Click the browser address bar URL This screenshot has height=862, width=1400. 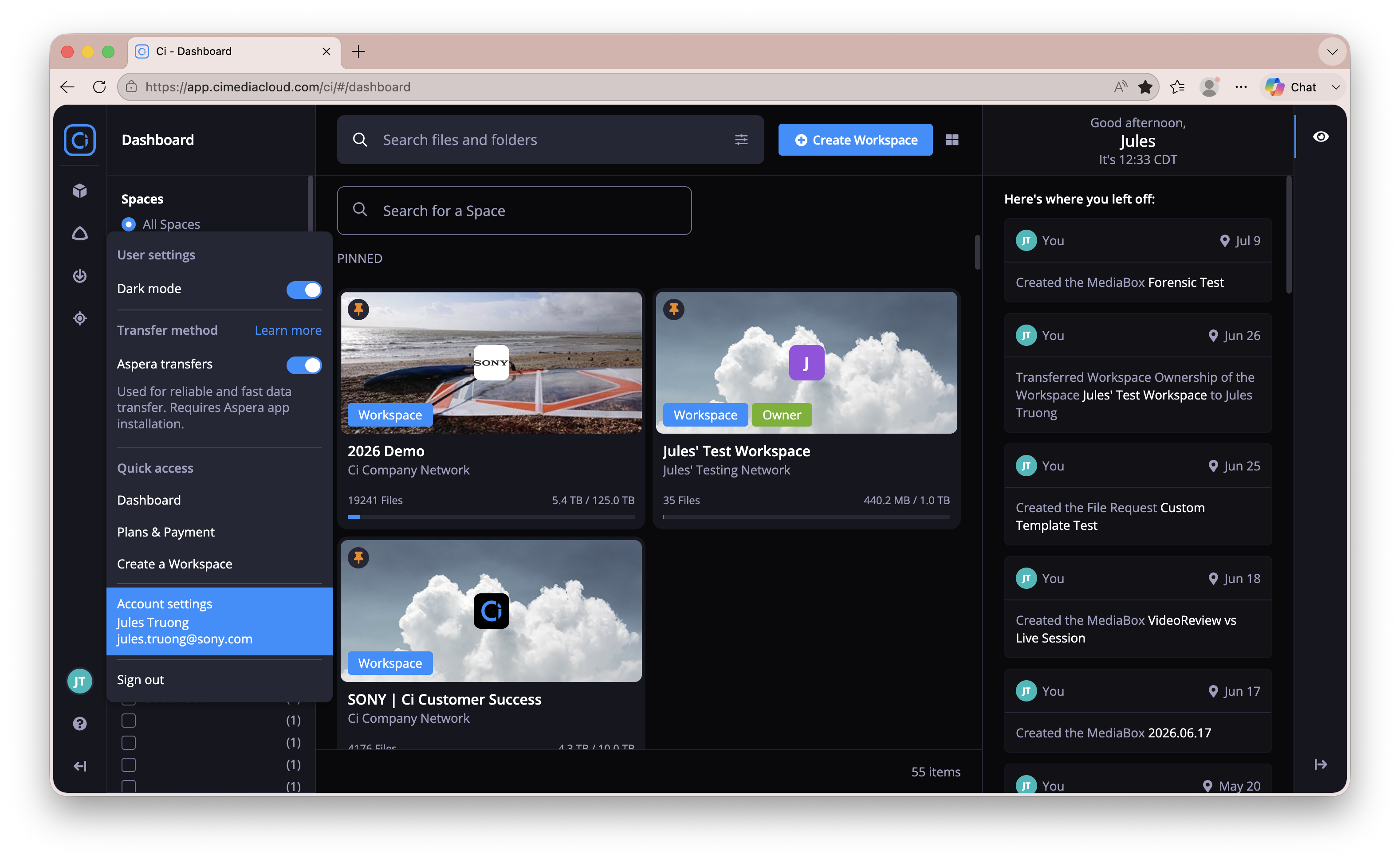(278, 86)
